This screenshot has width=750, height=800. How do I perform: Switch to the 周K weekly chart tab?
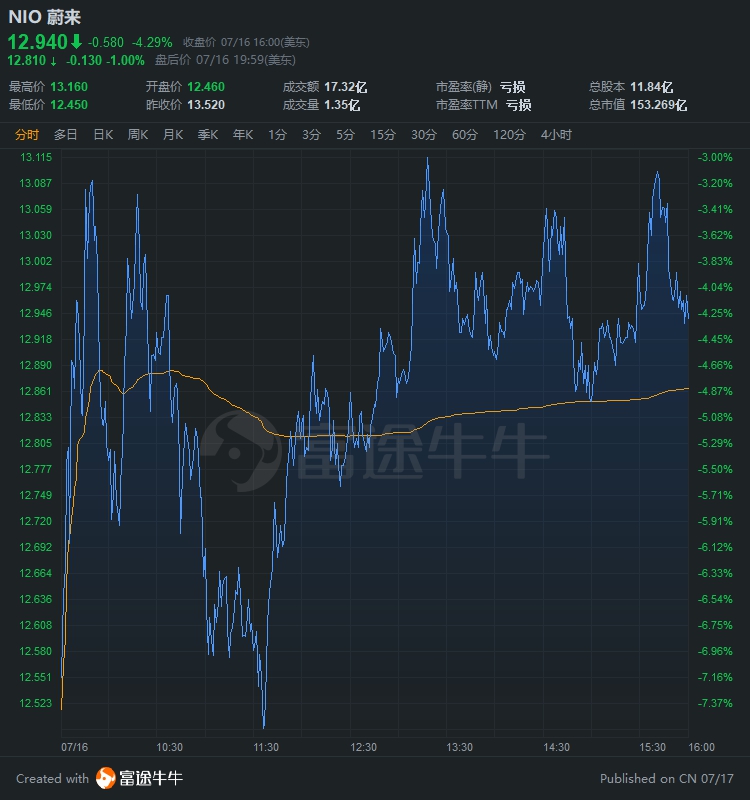coord(138,135)
